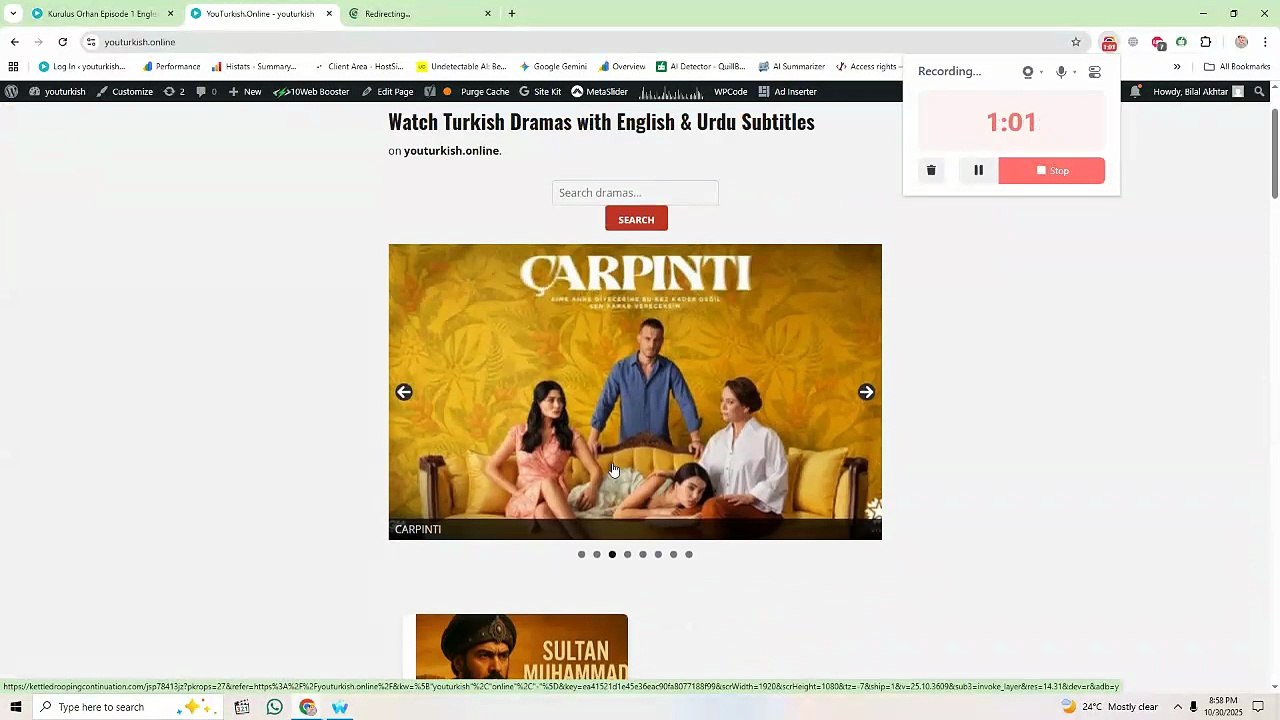Click the Search dramas input field
Image resolution: width=1280 pixels, height=720 pixels.
pos(635,192)
